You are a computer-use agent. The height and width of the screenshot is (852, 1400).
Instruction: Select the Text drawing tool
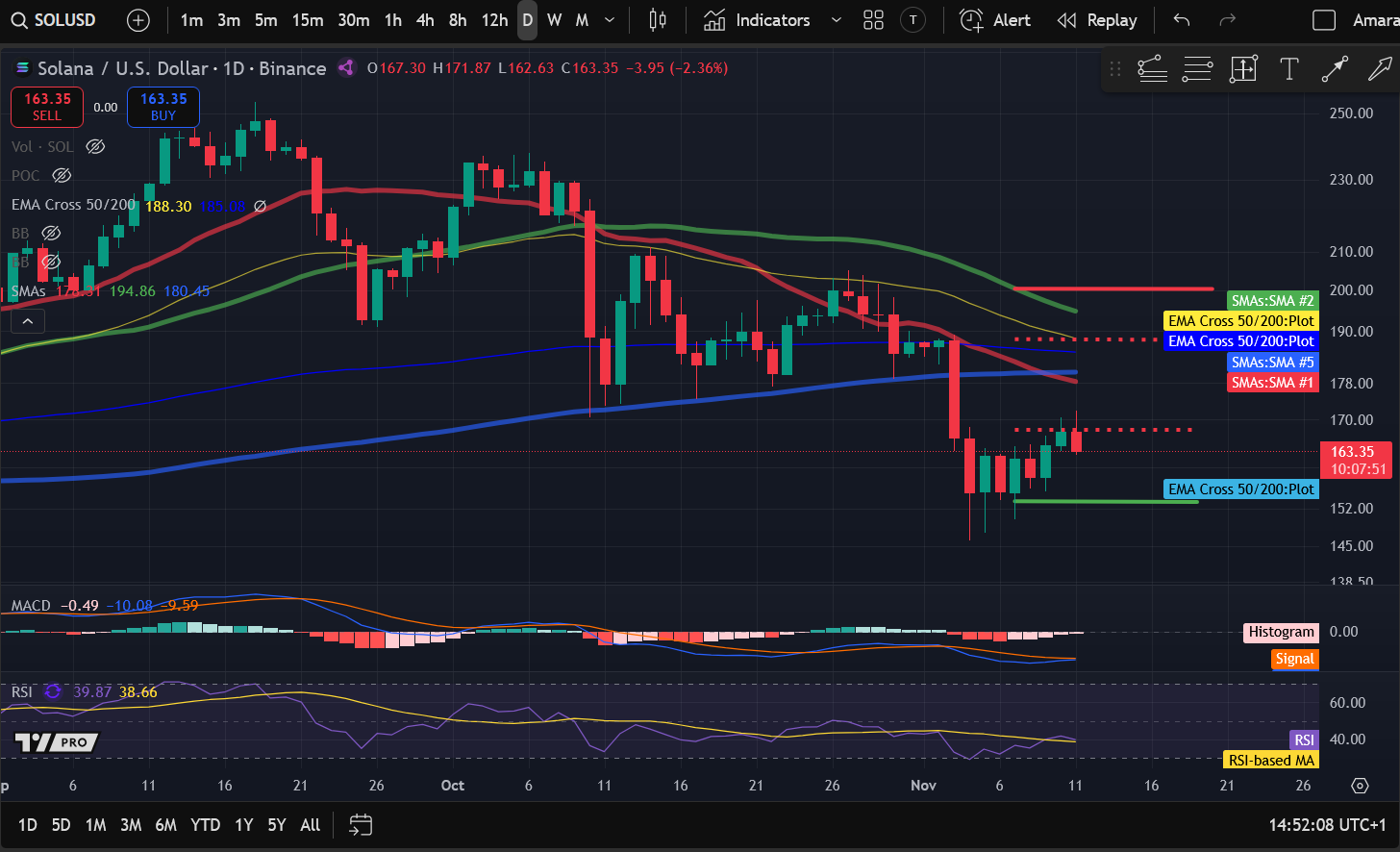[1289, 68]
